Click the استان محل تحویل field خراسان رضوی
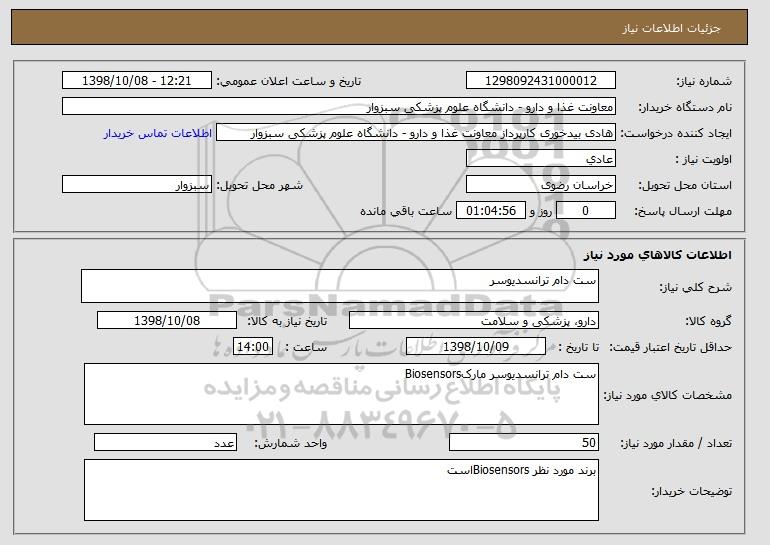 pos(541,185)
